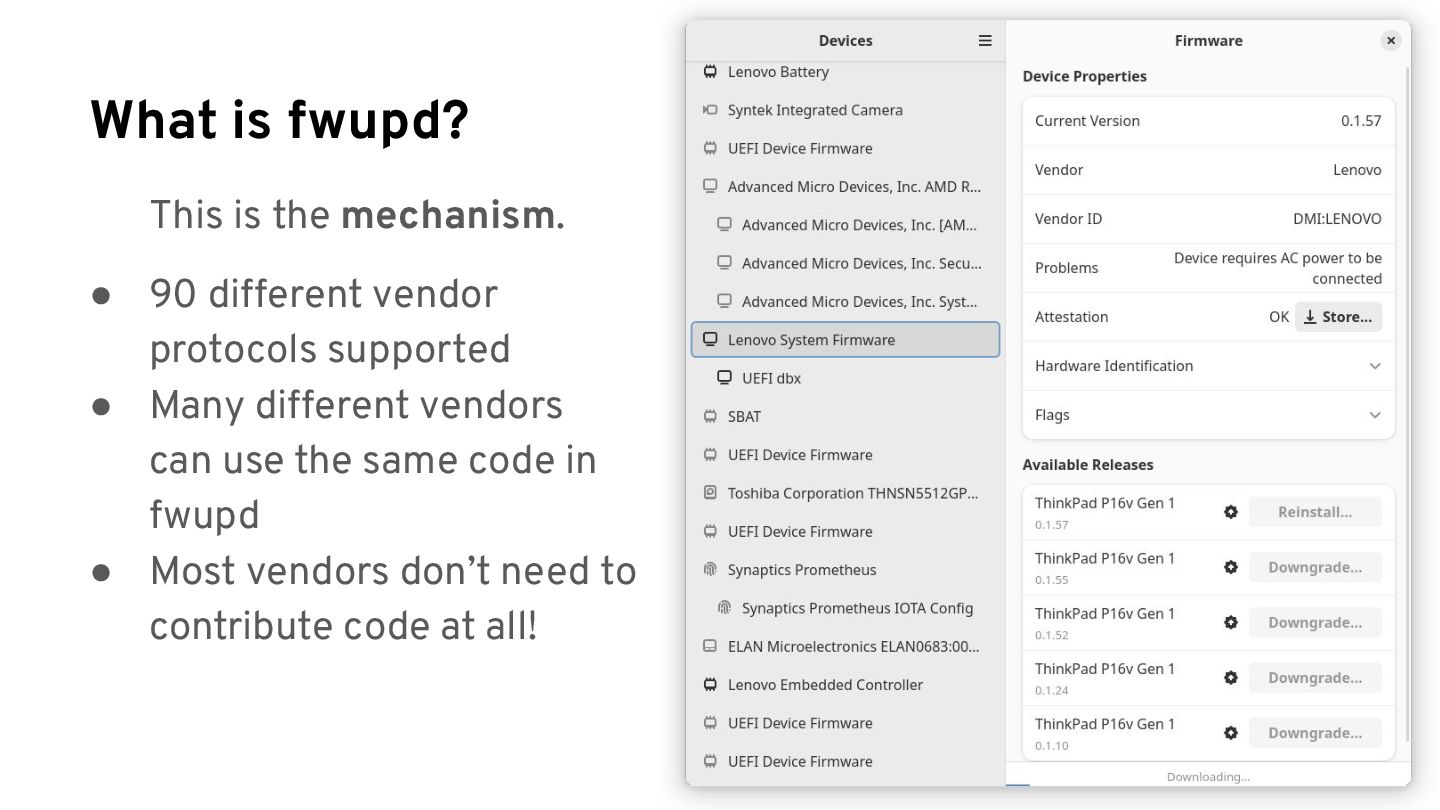Select Advanced Micro Devices, Inc. AMD R... entry

pyautogui.click(x=845, y=187)
